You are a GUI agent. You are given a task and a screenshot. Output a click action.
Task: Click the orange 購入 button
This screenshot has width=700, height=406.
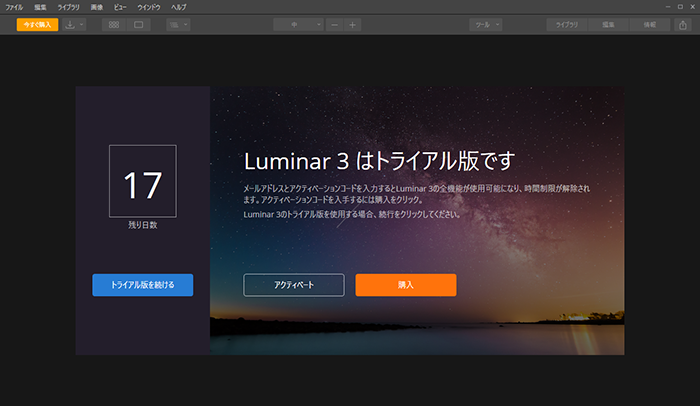[x=406, y=285]
